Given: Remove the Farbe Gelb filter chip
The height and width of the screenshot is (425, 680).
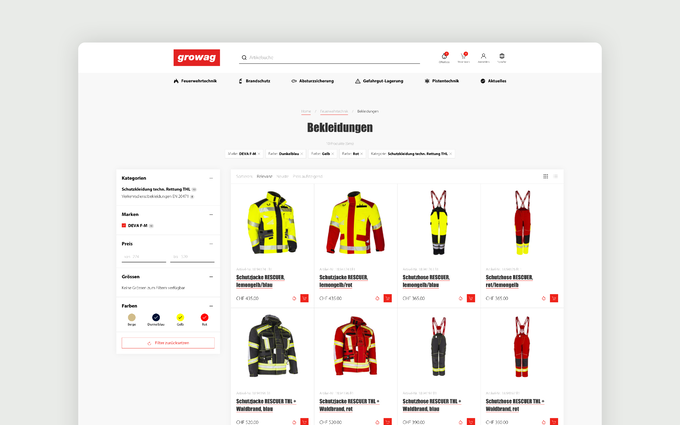Looking at the screenshot, I should tap(333, 154).
